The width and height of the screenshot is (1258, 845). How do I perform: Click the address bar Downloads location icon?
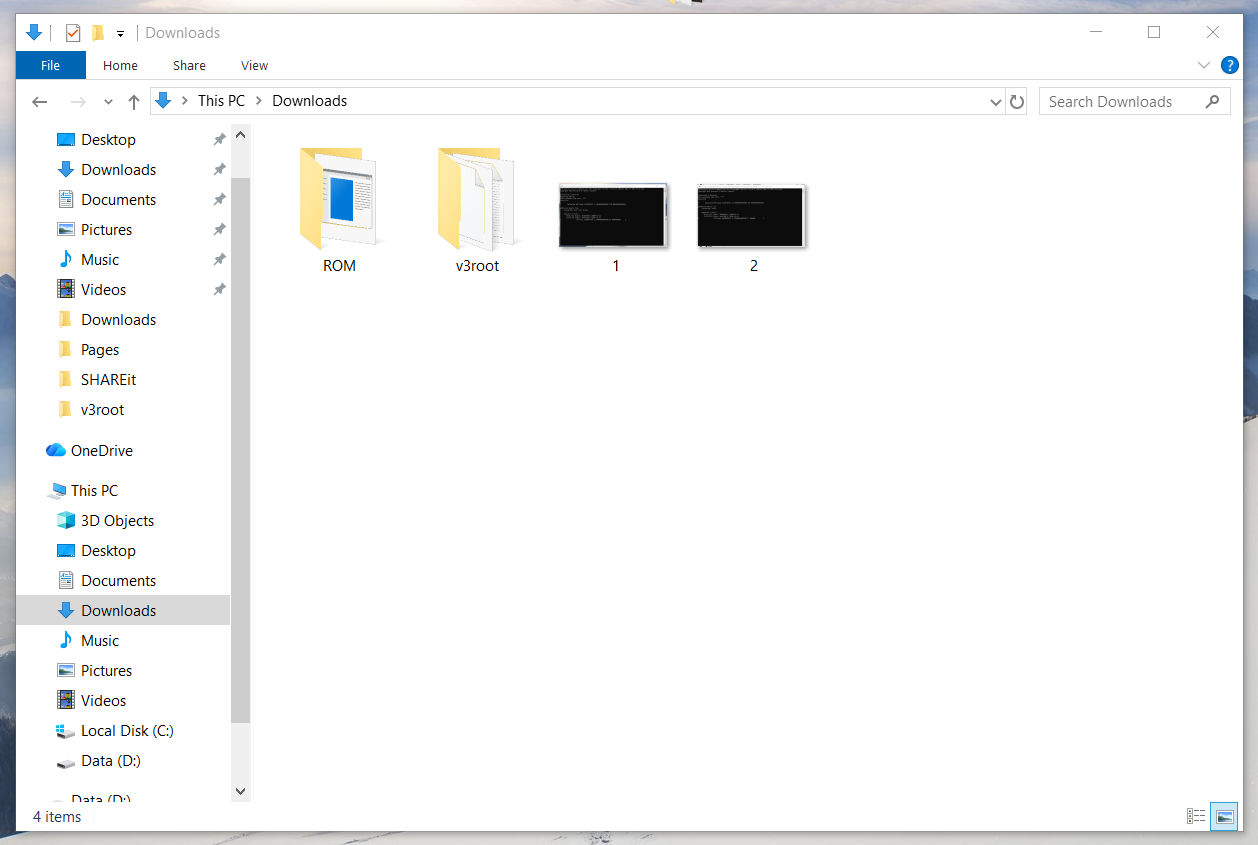pyautogui.click(x=163, y=101)
